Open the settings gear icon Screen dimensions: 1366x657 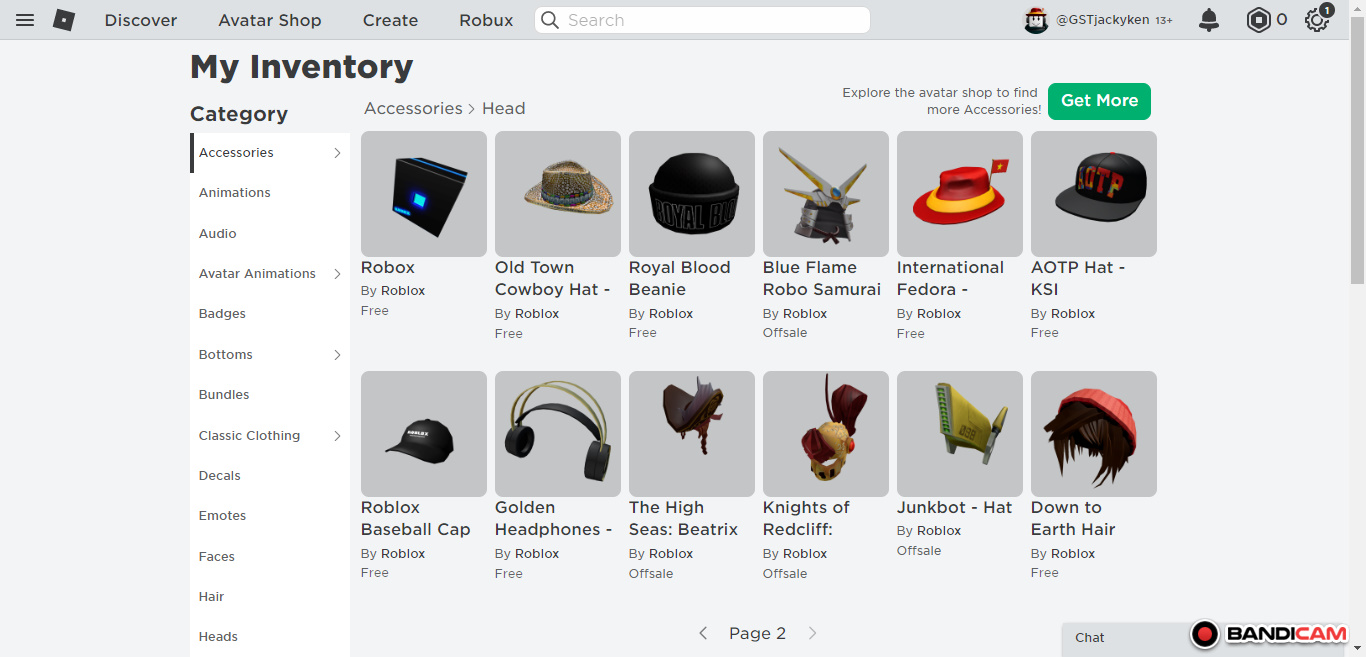[1317, 20]
